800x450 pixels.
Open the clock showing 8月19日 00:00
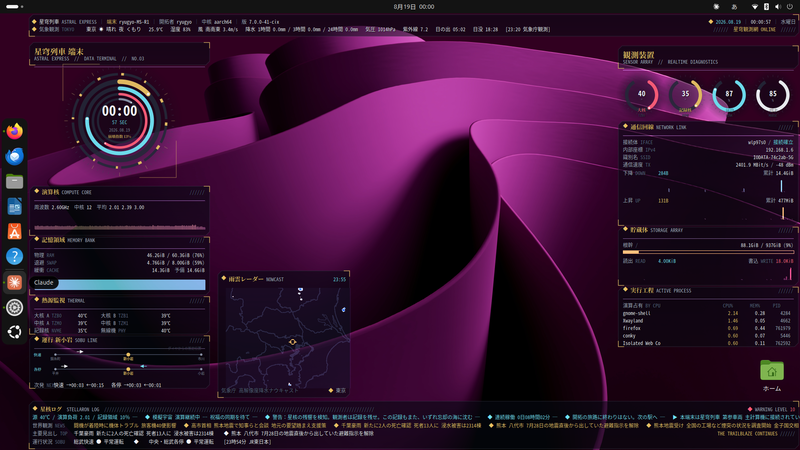point(414,7)
